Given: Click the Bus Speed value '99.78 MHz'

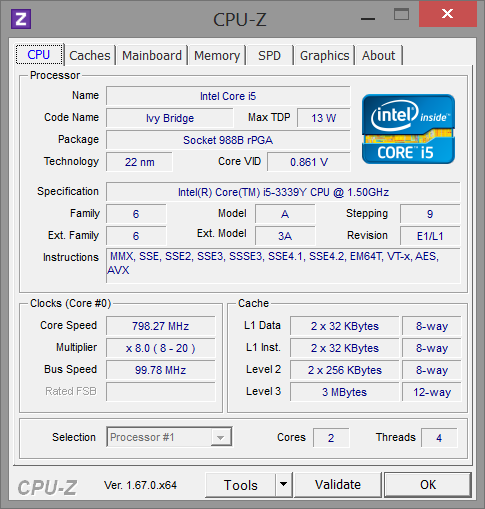Looking at the screenshot, I should tap(161, 370).
